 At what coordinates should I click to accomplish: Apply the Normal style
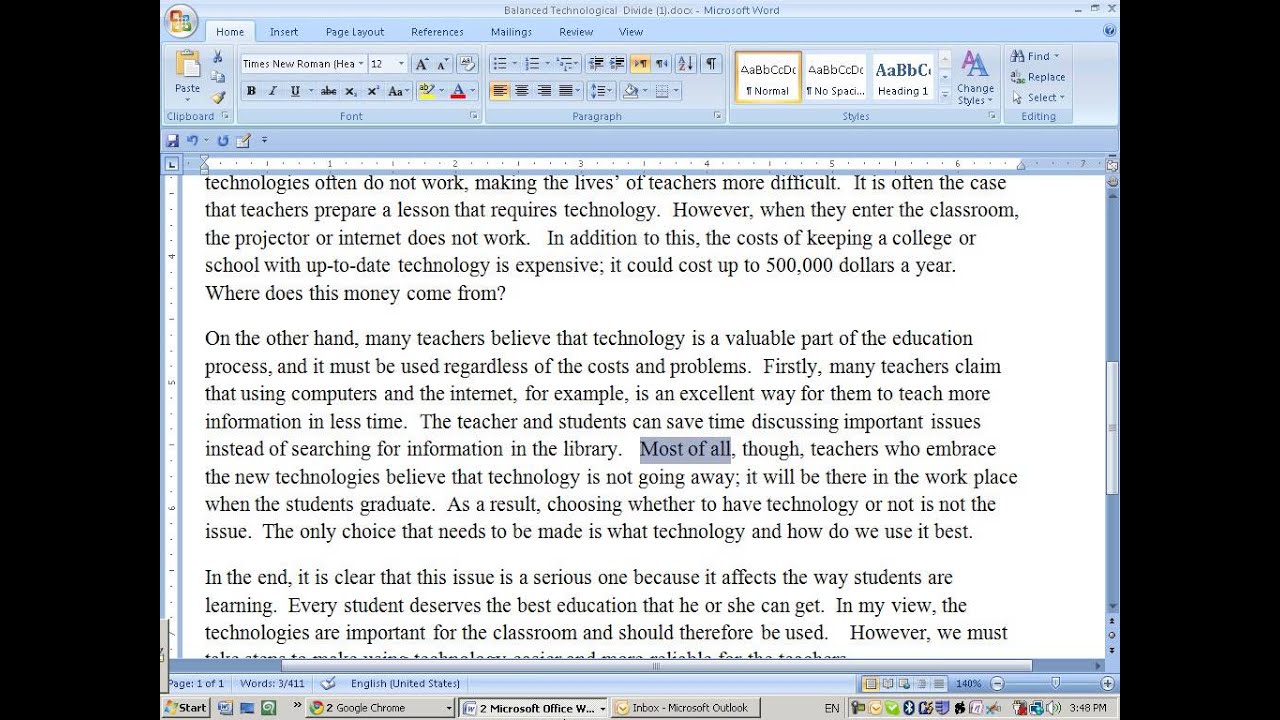768,77
